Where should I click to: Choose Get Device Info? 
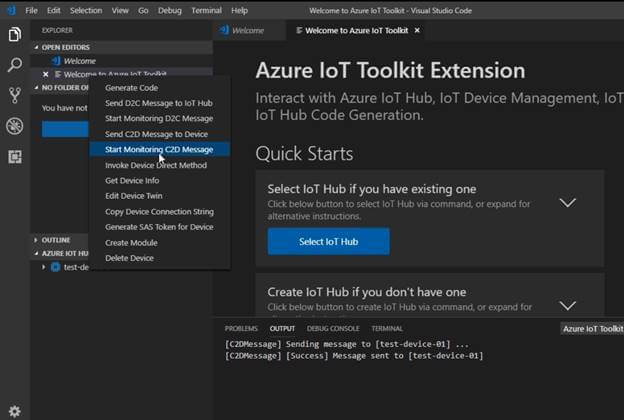(132, 181)
